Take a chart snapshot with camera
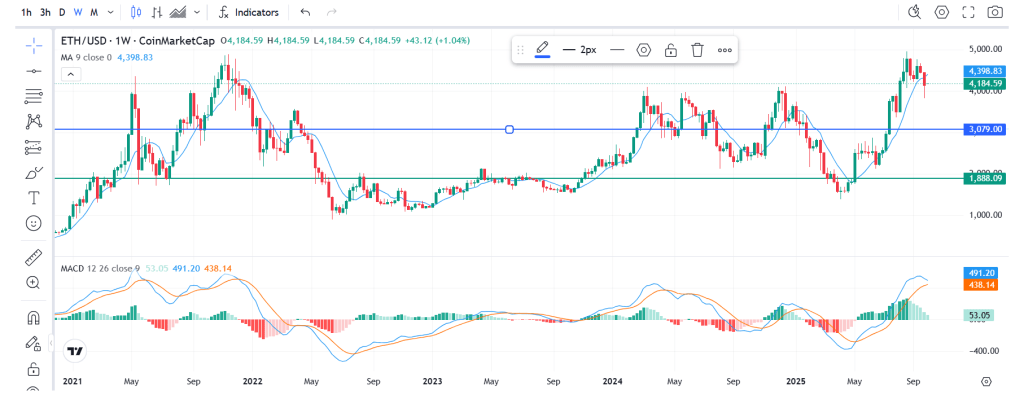The height and width of the screenshot is (399, 1024). [x=995, y=12]
